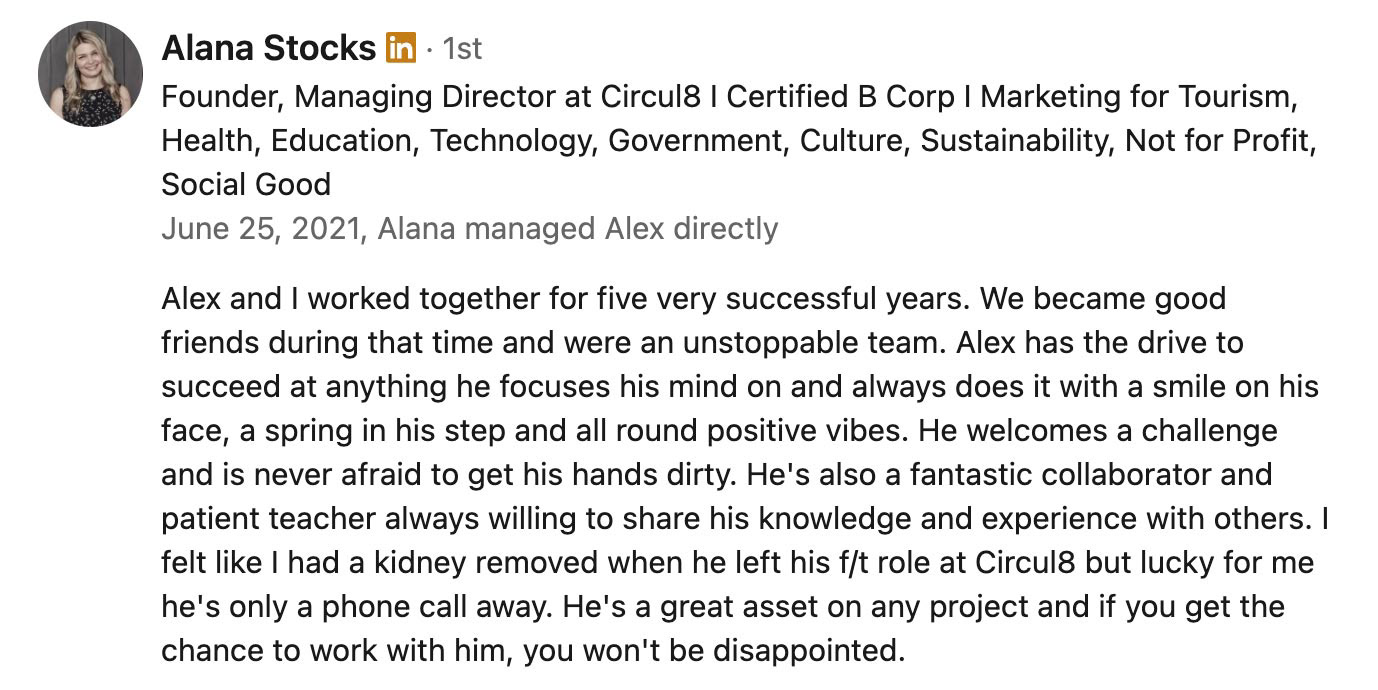The height and width of the screenshot is (690, 1378).
Task: Click the closing words 'you won't be disappointed'
Action: [713, 651]
